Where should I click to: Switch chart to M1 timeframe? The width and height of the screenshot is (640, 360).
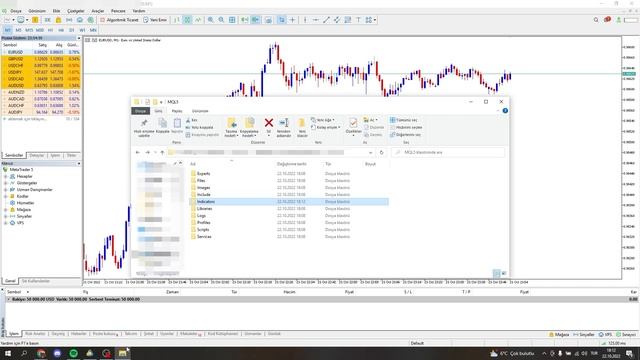(8, 30)
